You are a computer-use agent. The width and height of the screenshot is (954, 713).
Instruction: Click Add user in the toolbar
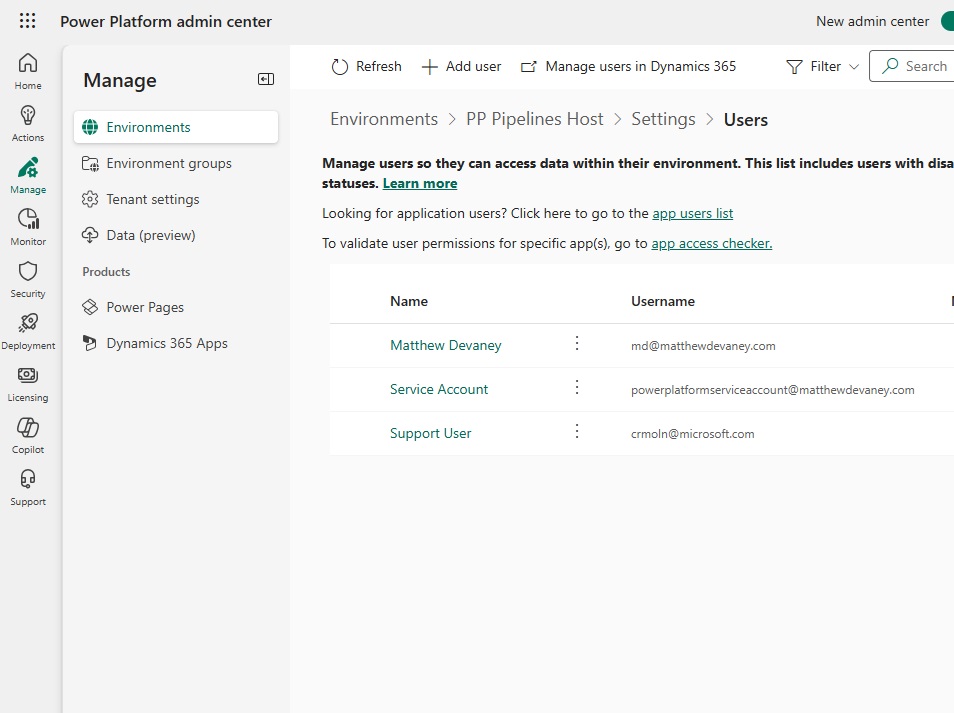click(x=461, y=66)
